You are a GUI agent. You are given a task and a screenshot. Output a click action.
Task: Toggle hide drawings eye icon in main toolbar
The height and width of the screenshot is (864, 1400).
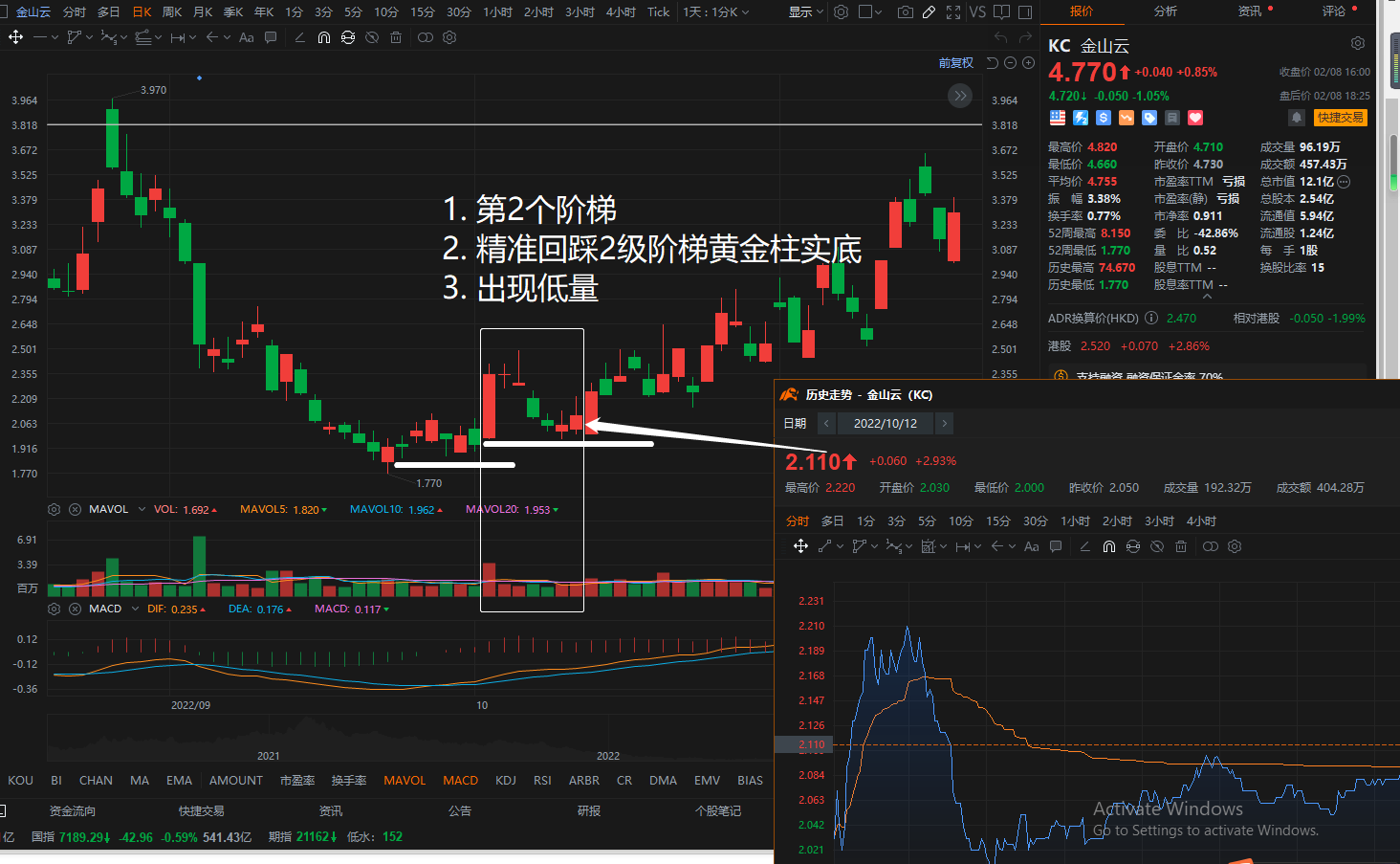click(x=372, y=37)
